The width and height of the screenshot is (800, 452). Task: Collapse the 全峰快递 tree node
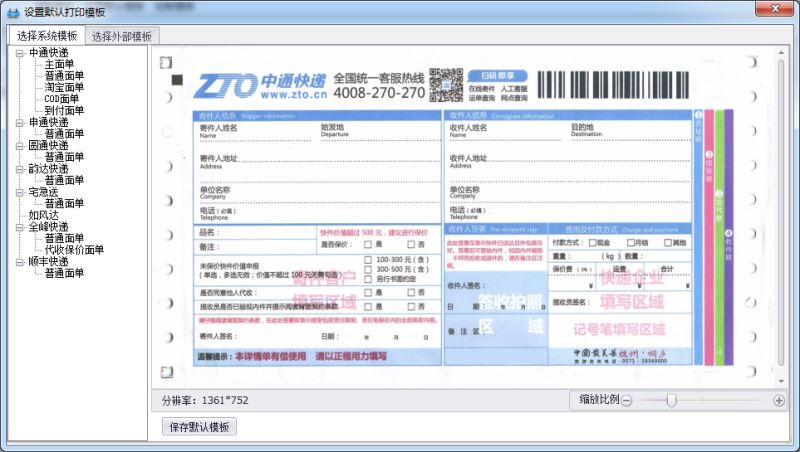pos(19,227)
